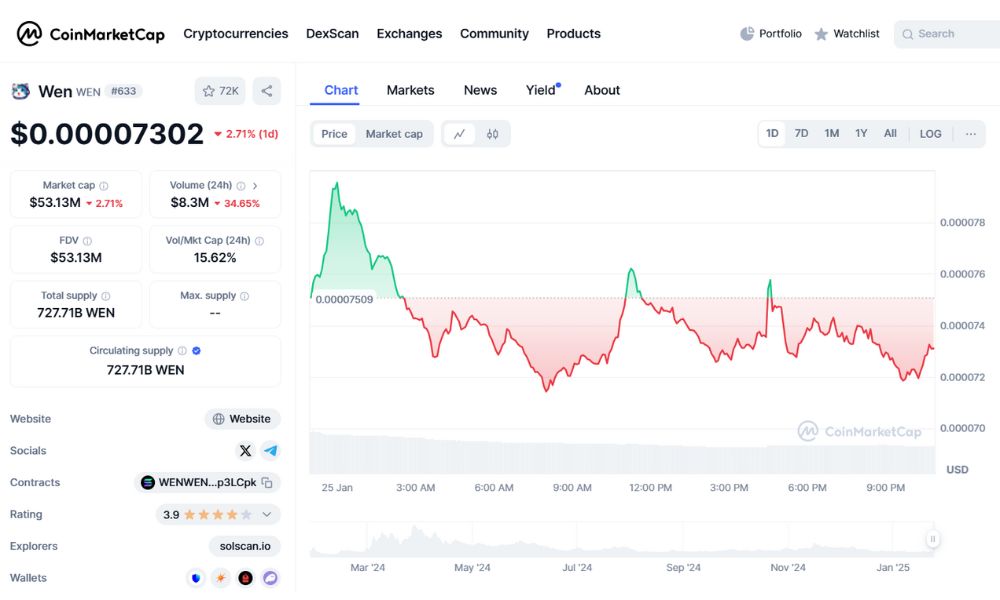Show Vol/Mkt Cap (24h) info icon
Image resolution: width=1000 pixels, height=600 pixels.
[x=260, y=241]
